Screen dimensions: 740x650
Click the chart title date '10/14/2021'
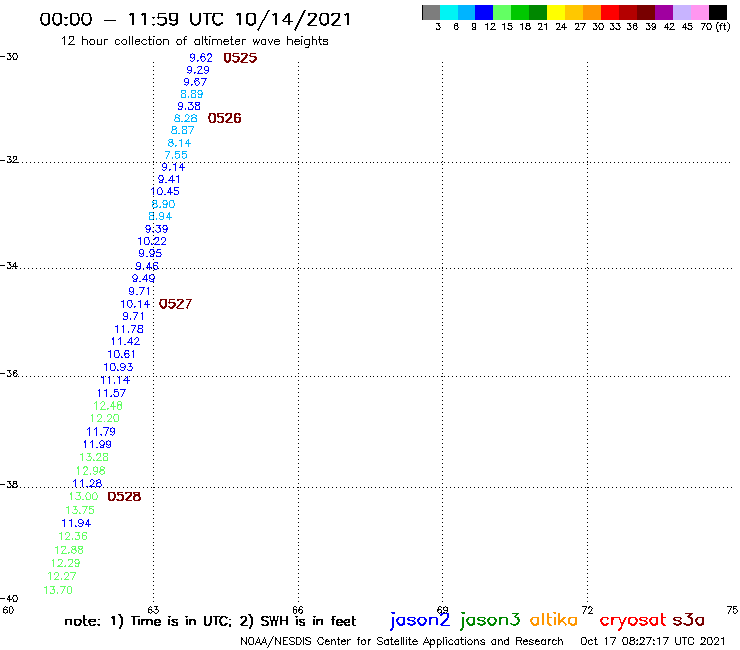pos(293,20)
